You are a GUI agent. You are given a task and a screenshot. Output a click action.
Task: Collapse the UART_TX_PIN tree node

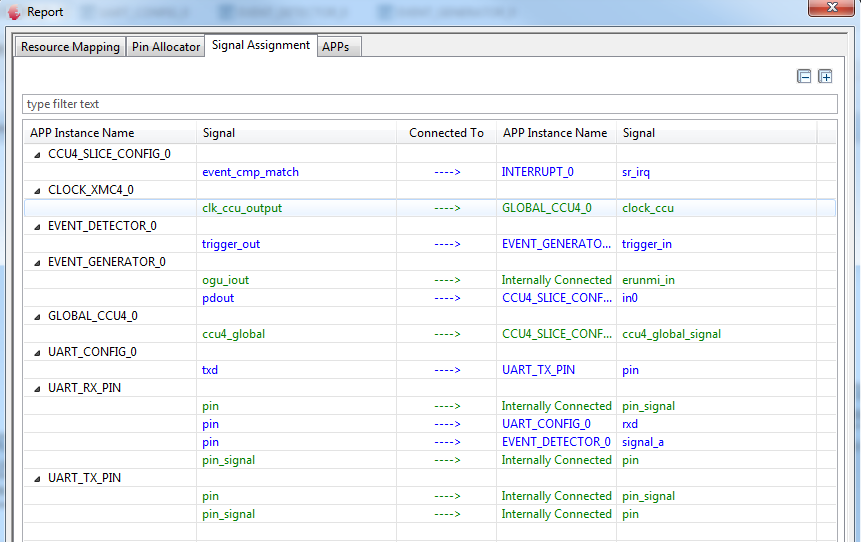[x=37, y=479]
